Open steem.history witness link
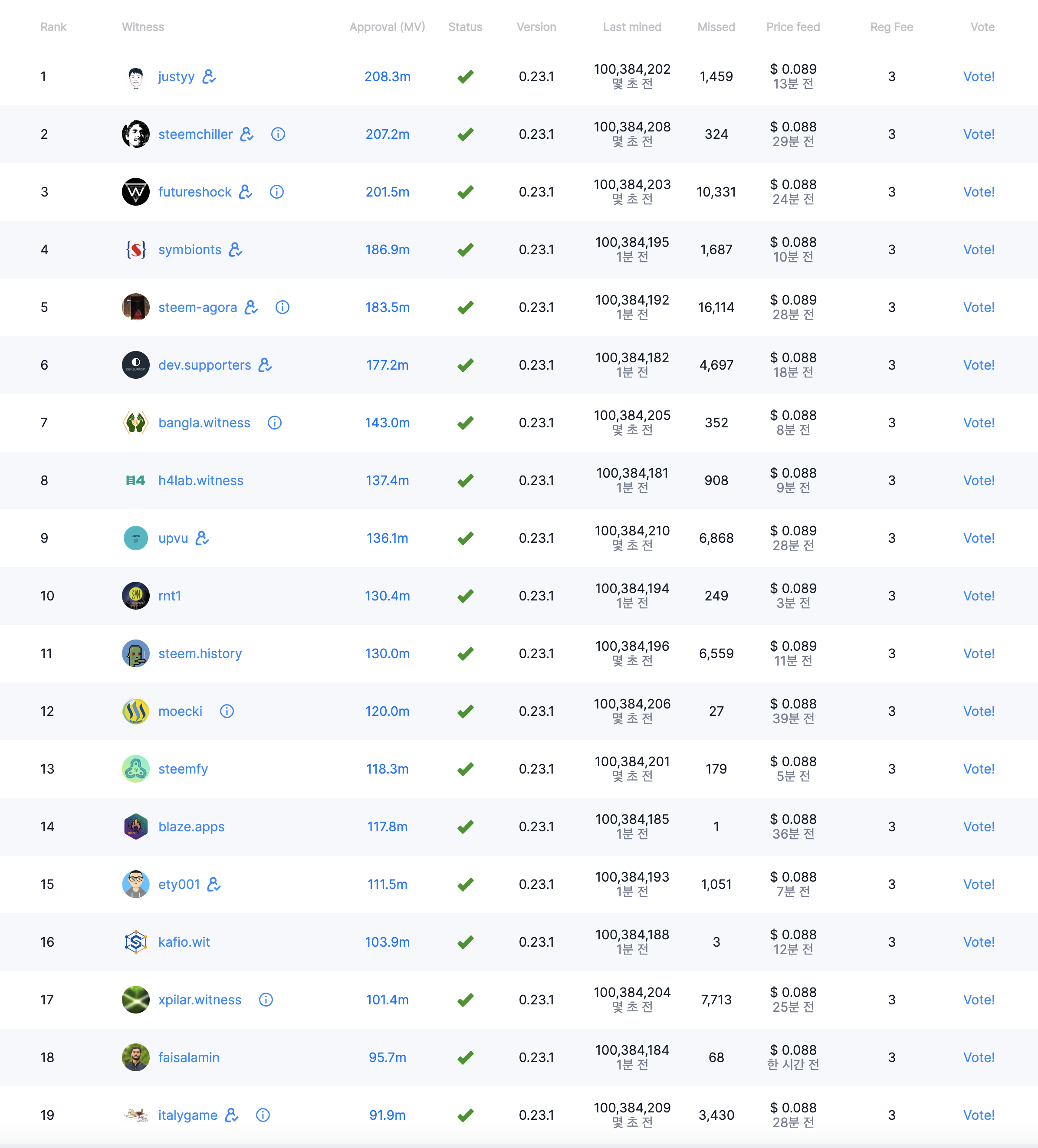This screenshot has width=1038, height=1148. (x=200, y=654)
